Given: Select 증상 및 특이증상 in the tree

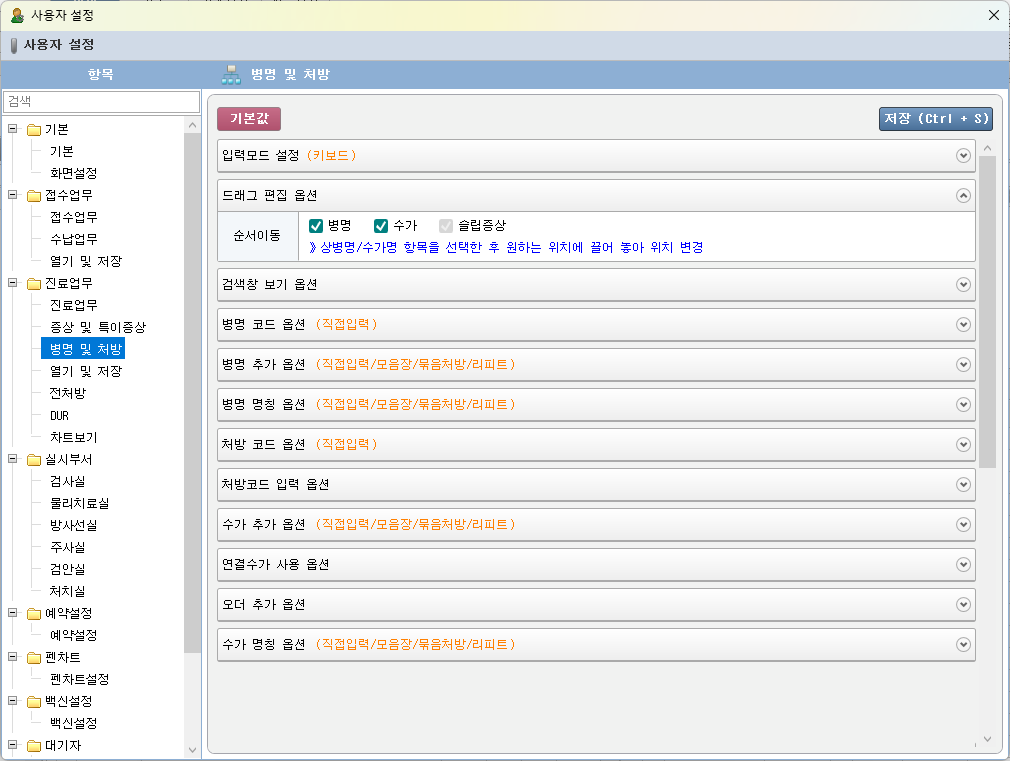Looking at the screenshot, I should click(x=98, y=327).
